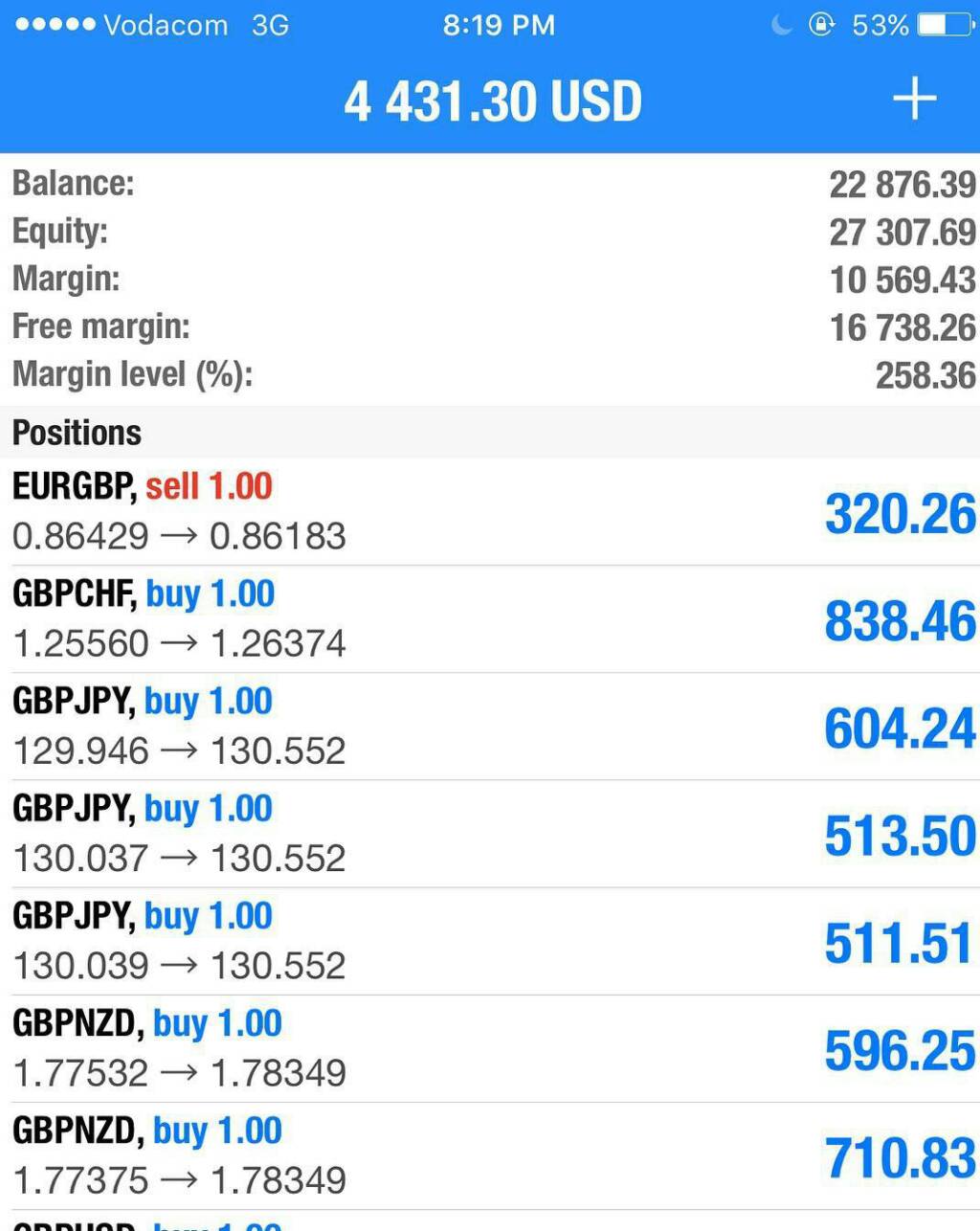Open GBPJPY position opened at 130.037
980x1231 pixels.
(x=490, y=833)
